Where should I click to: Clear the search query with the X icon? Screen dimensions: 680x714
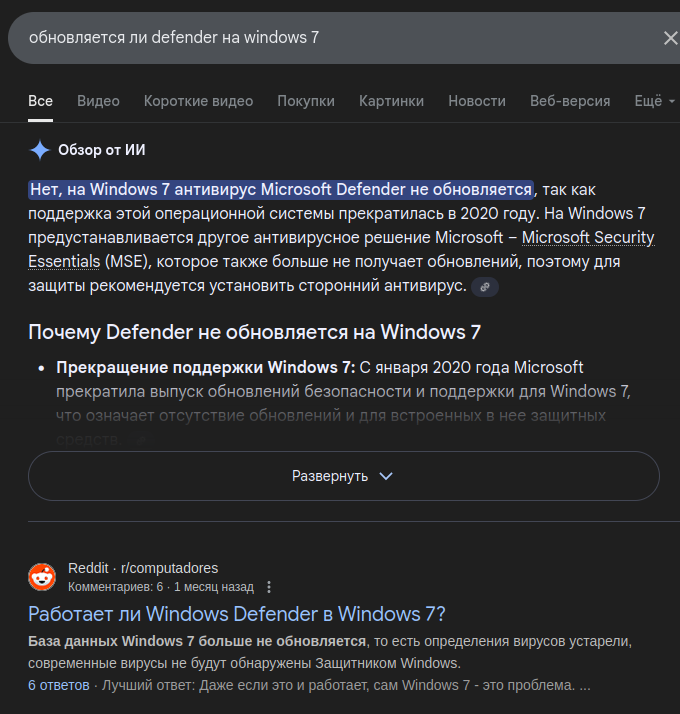(x=670, y=38)
